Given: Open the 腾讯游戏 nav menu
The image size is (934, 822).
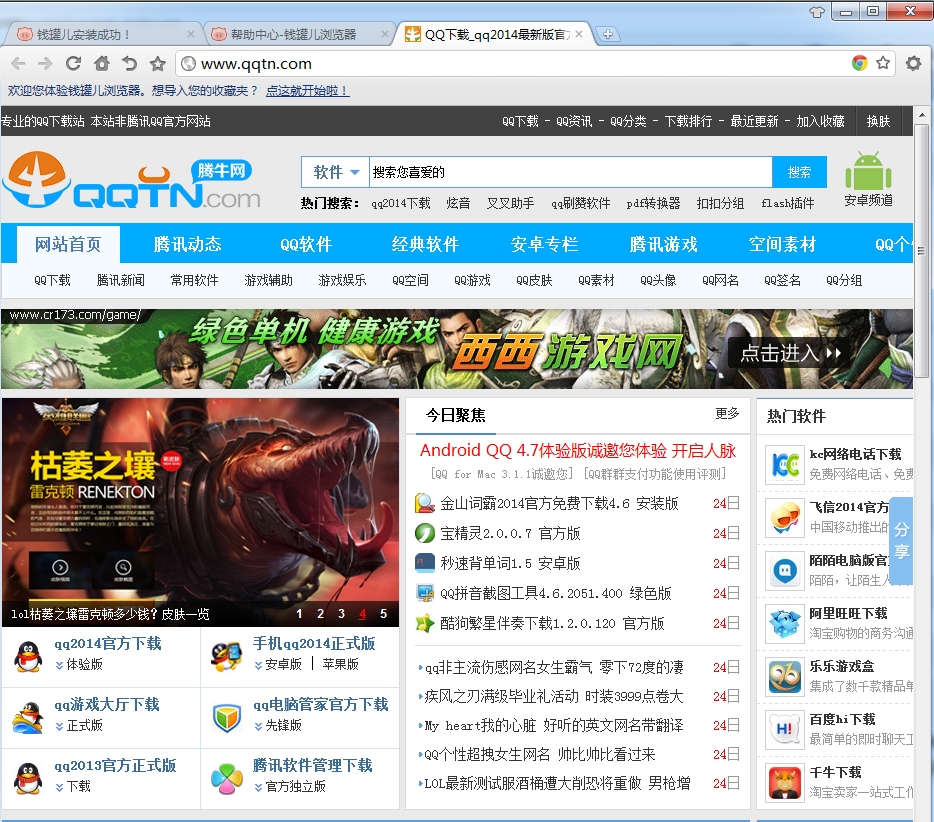Looking at the screenshot, I should coord(664,244).
